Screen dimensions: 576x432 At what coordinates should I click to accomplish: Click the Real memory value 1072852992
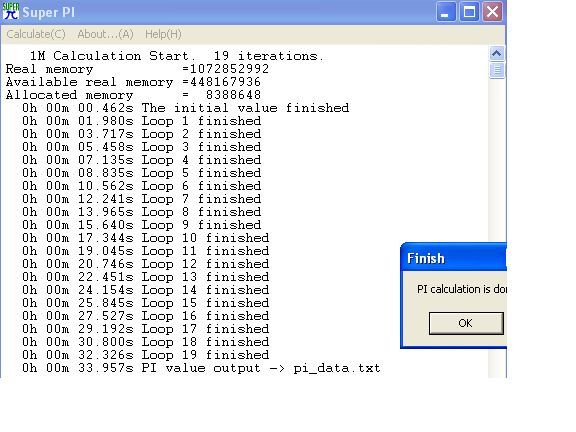click(229, 69)
